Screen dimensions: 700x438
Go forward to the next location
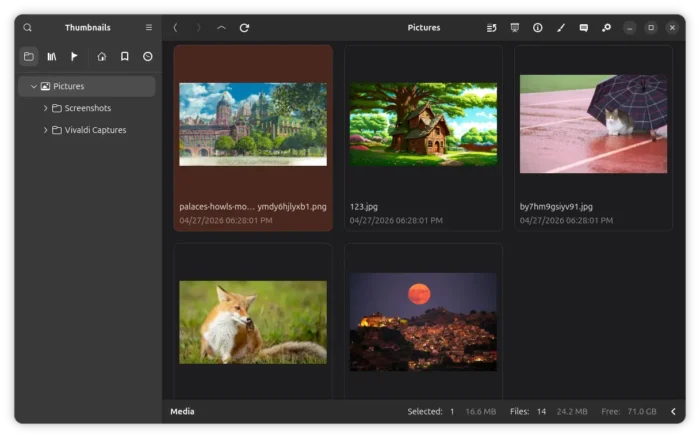coord(198,28)
